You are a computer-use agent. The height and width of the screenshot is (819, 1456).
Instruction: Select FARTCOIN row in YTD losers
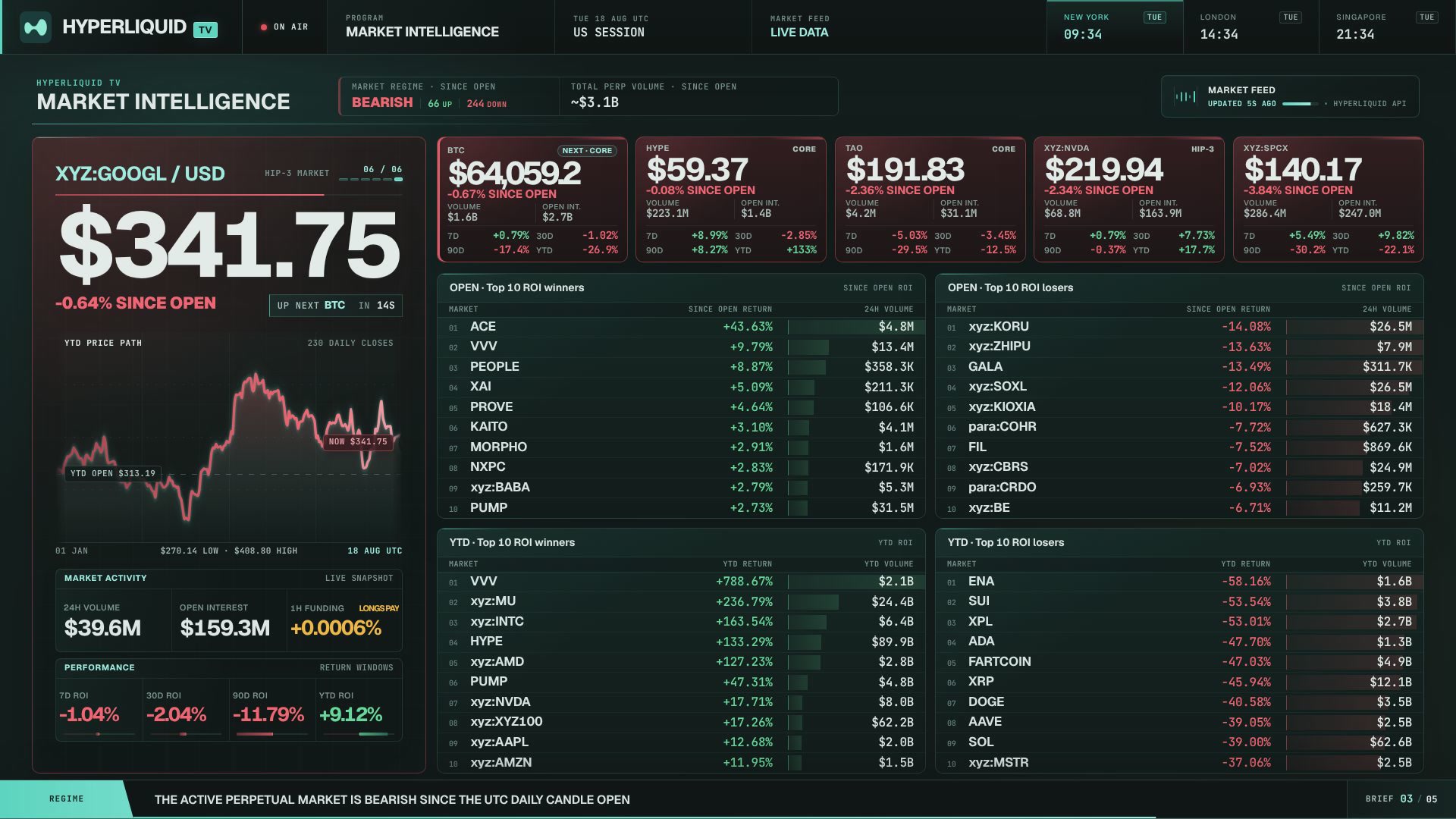[x=1179, y=662]
